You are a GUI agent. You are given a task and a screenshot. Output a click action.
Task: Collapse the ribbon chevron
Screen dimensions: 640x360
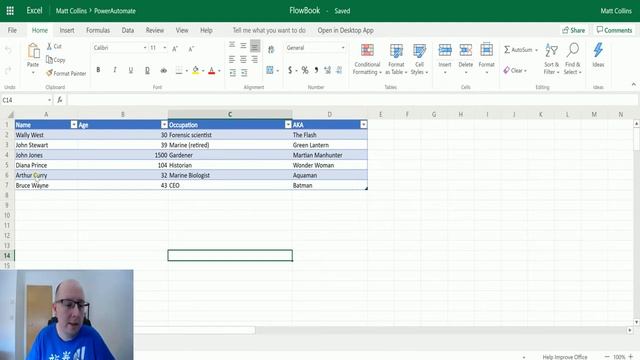click(x=633, y=84)
